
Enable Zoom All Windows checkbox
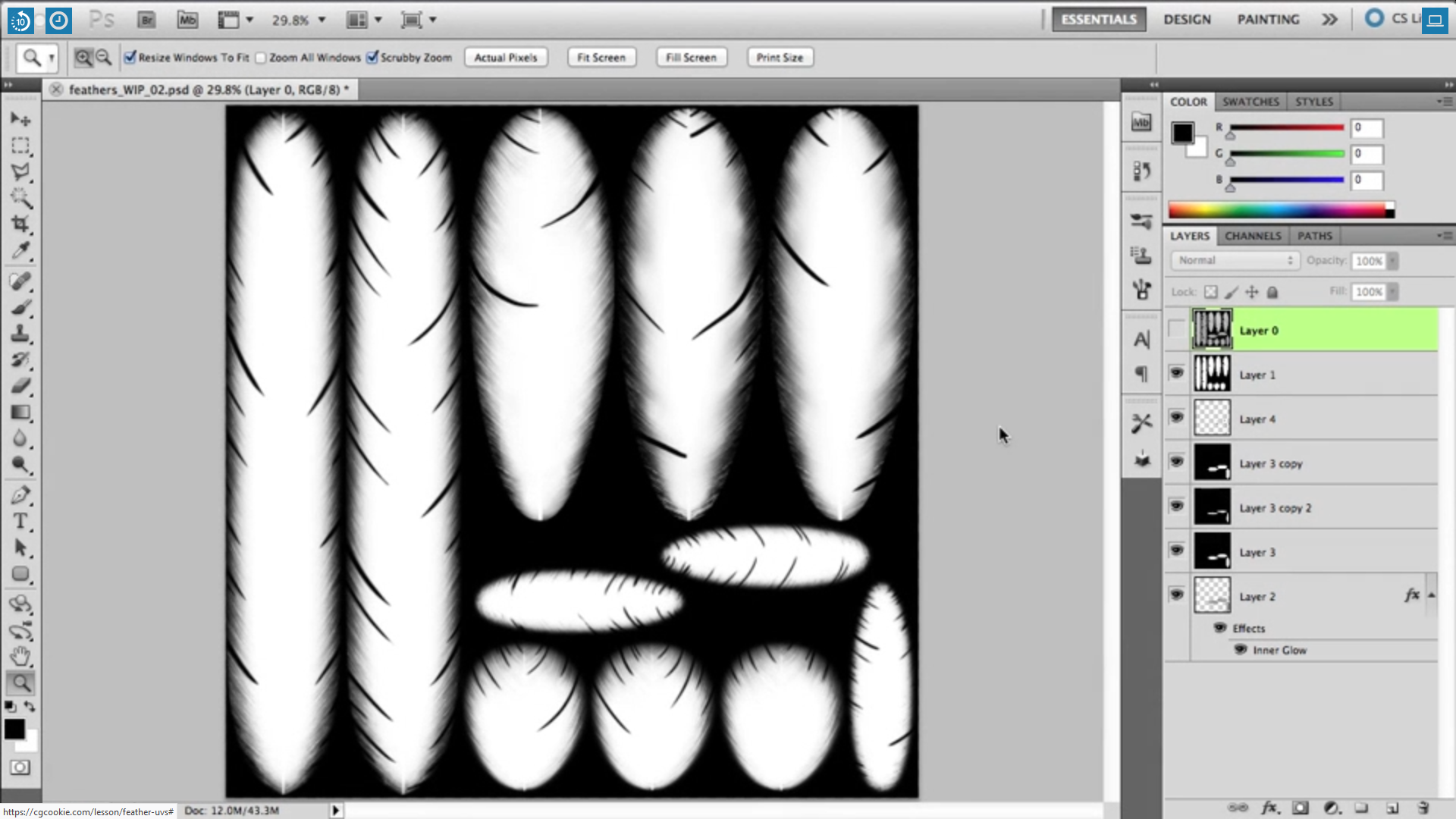point(261,58)
